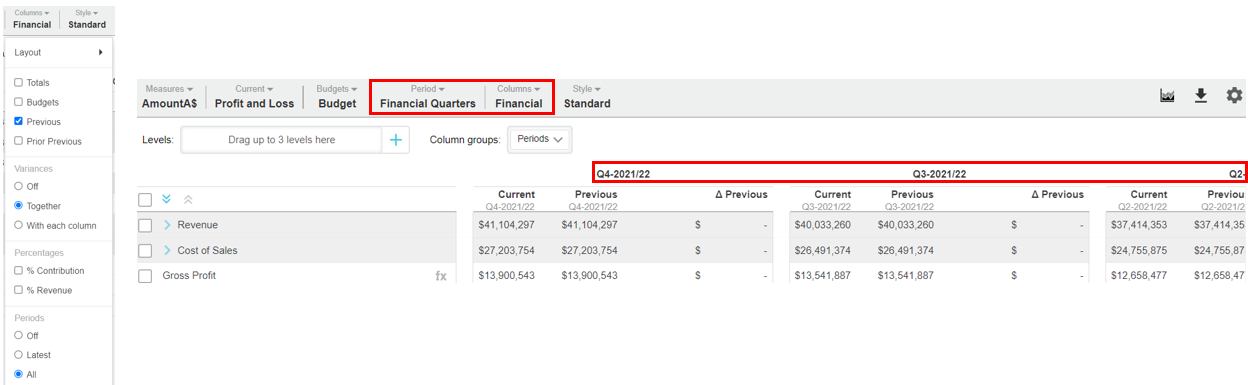The height and width of the screenshot is (385, 1248).
Task: Collapse all rows double-chevron up icon
Action: 188,199
